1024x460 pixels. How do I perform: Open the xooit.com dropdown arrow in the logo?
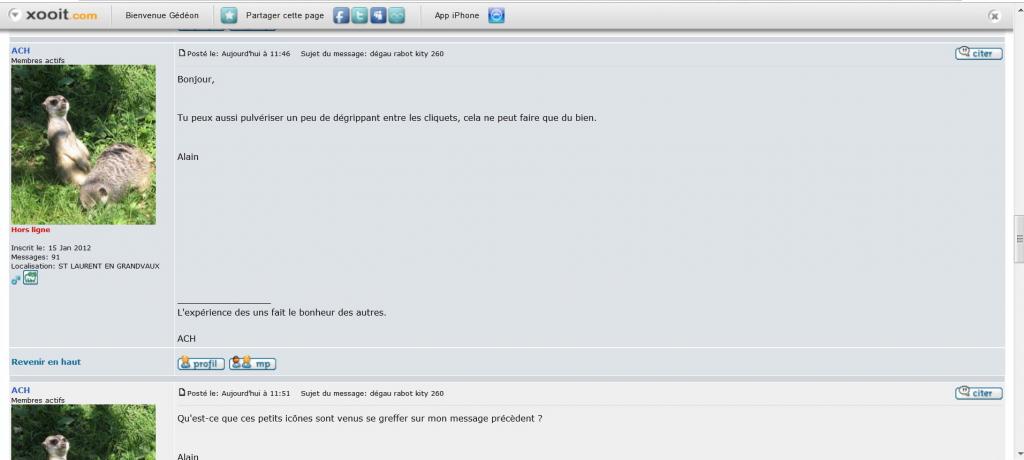click(14, 15)
